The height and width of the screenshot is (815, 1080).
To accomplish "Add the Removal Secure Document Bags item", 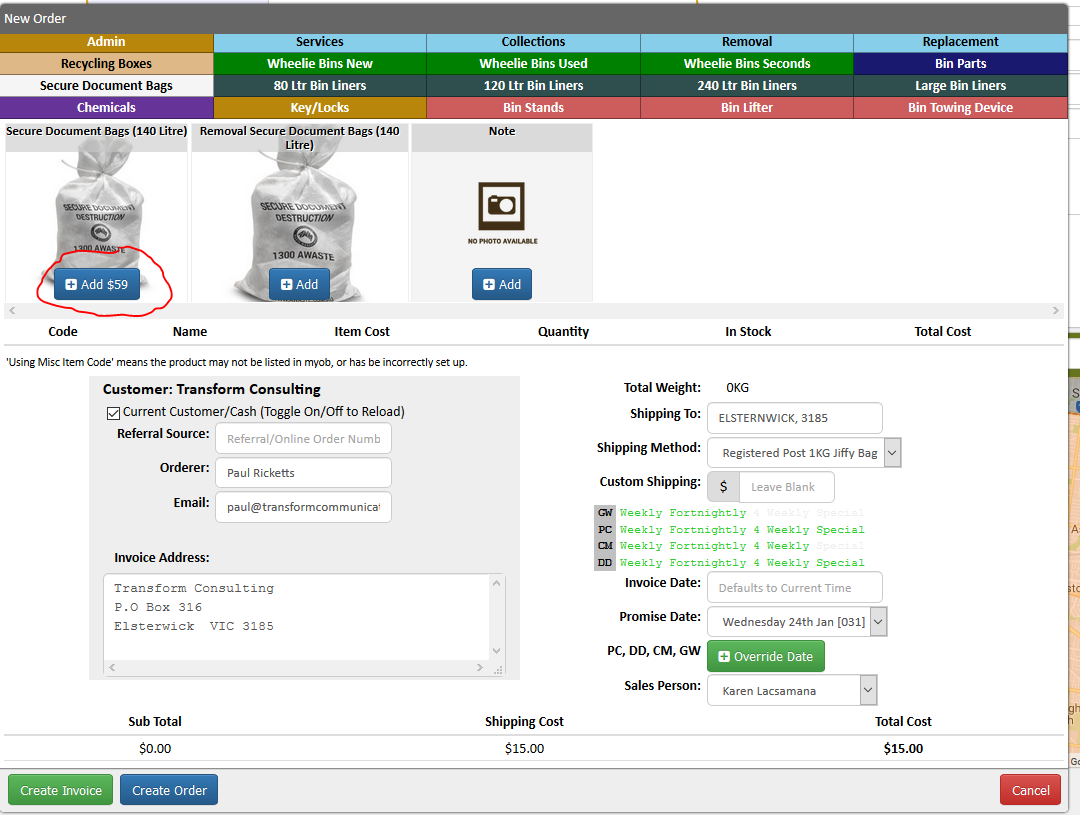I will tap(300, 285).
